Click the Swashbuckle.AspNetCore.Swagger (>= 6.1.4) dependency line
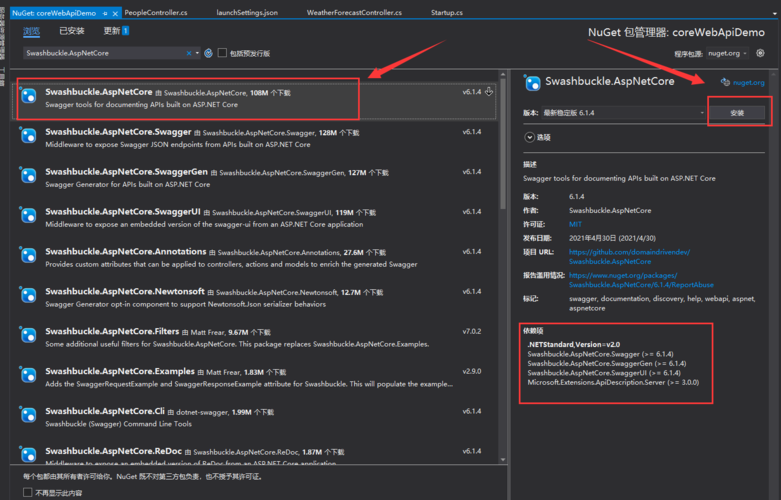The image size is (781, 500). point(600,354)
